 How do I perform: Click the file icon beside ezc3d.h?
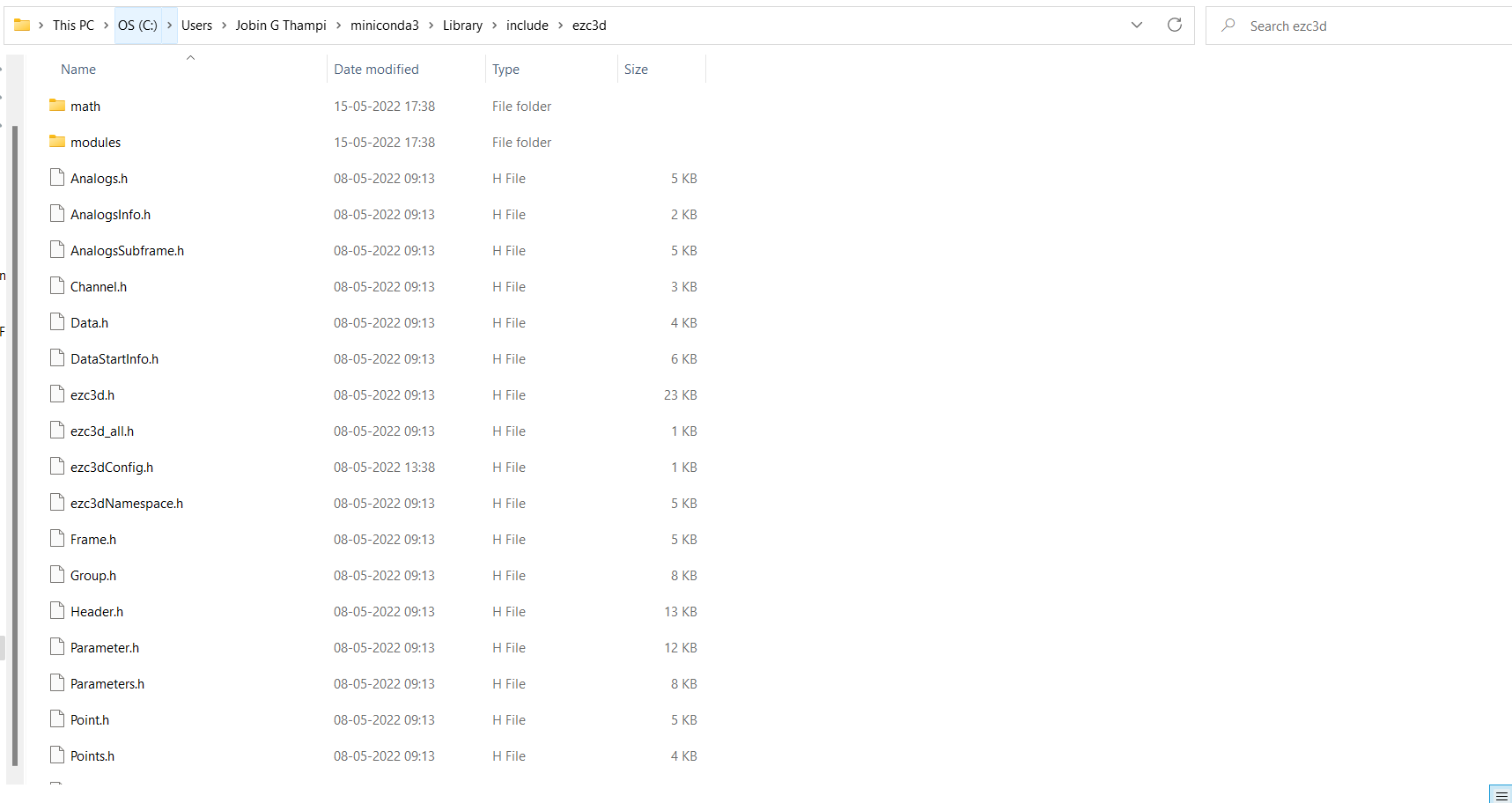click(55, 394)
